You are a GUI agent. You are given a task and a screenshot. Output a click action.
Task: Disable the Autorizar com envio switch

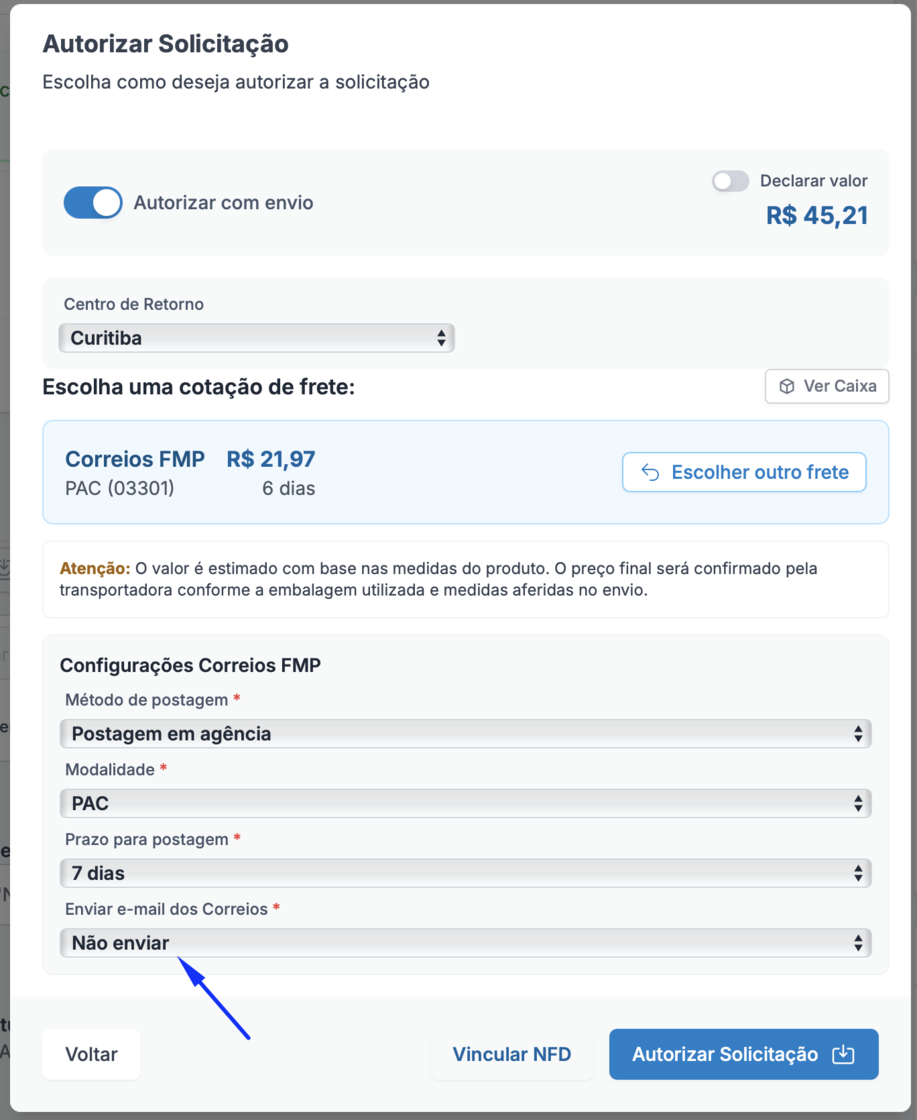93,203
